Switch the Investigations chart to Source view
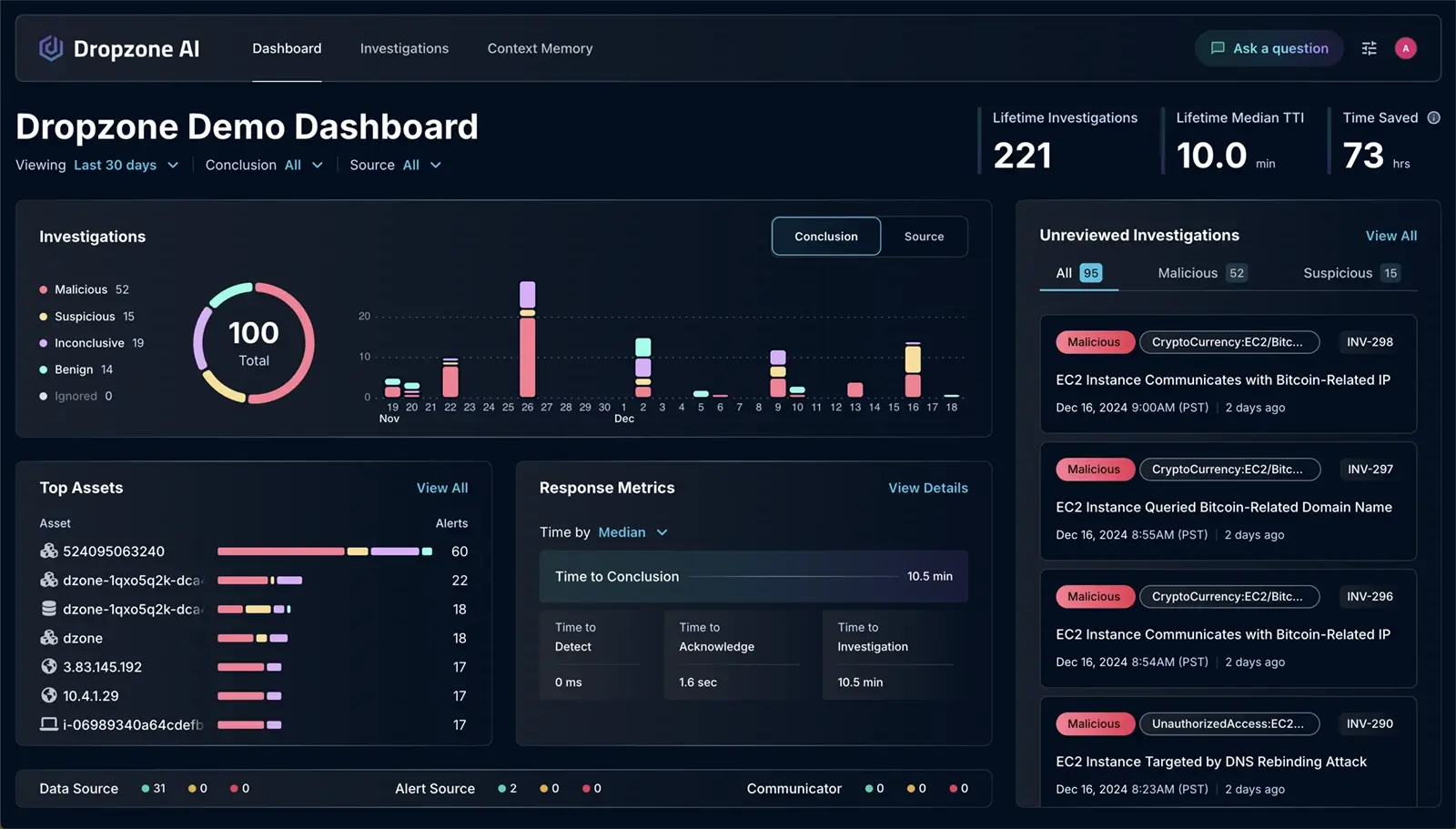1456x829 pixels. [x=924, y=237]
